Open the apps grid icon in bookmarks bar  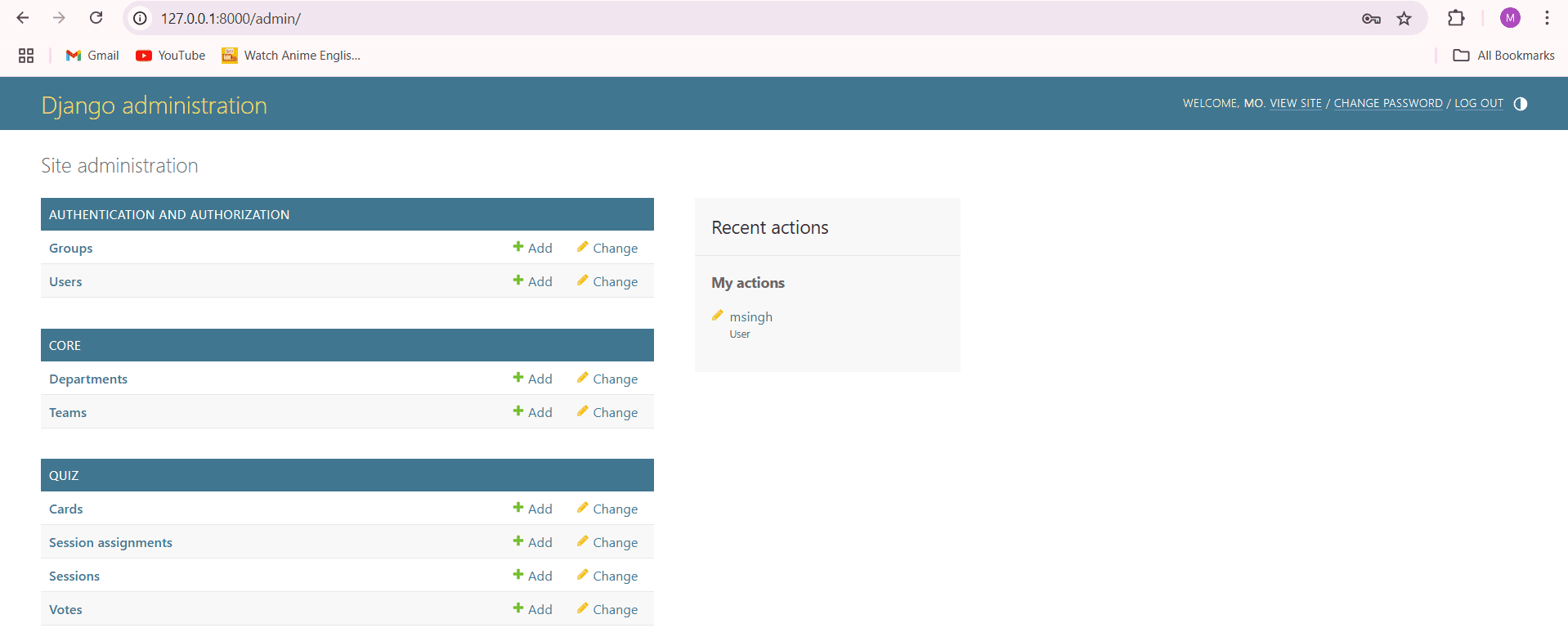26,56
